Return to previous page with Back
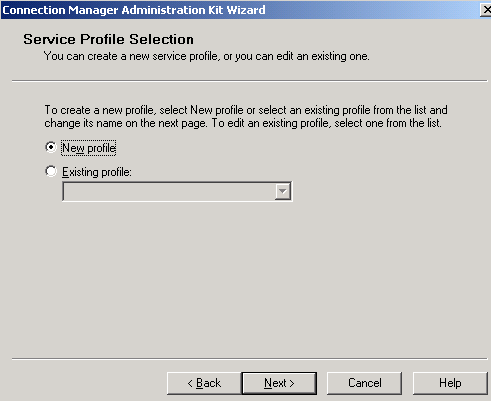 pos(204,383)
